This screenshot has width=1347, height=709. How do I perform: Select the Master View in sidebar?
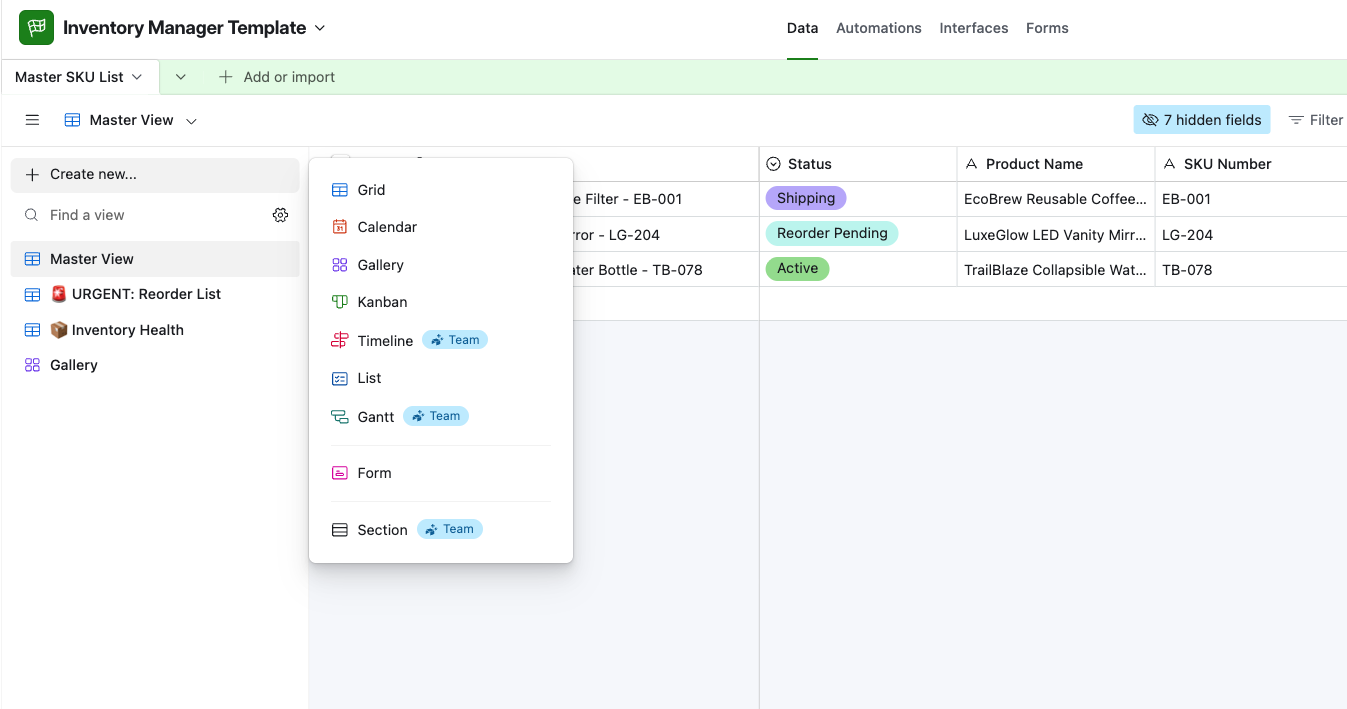pyautogui.click(x=155, y=259)
